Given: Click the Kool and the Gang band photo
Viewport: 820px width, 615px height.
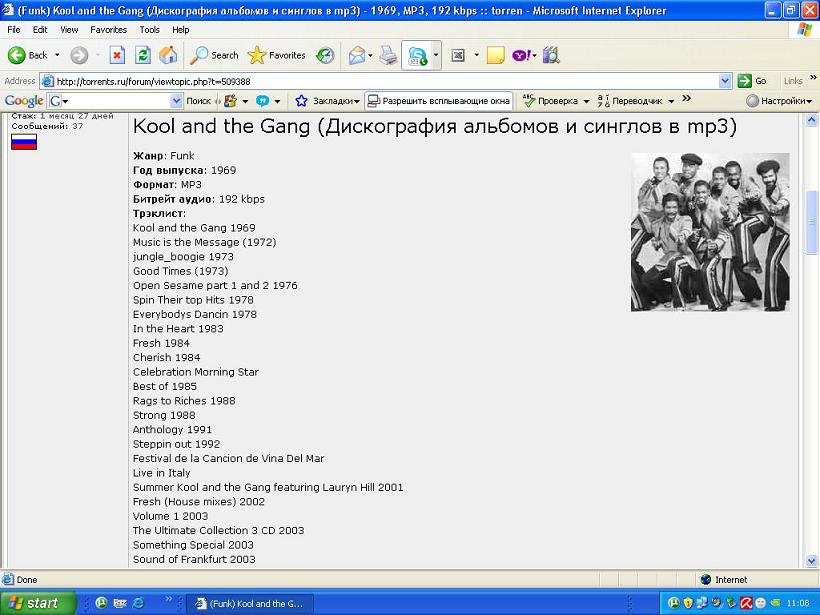Looking at the screenshot, I should tap(710, 232).
